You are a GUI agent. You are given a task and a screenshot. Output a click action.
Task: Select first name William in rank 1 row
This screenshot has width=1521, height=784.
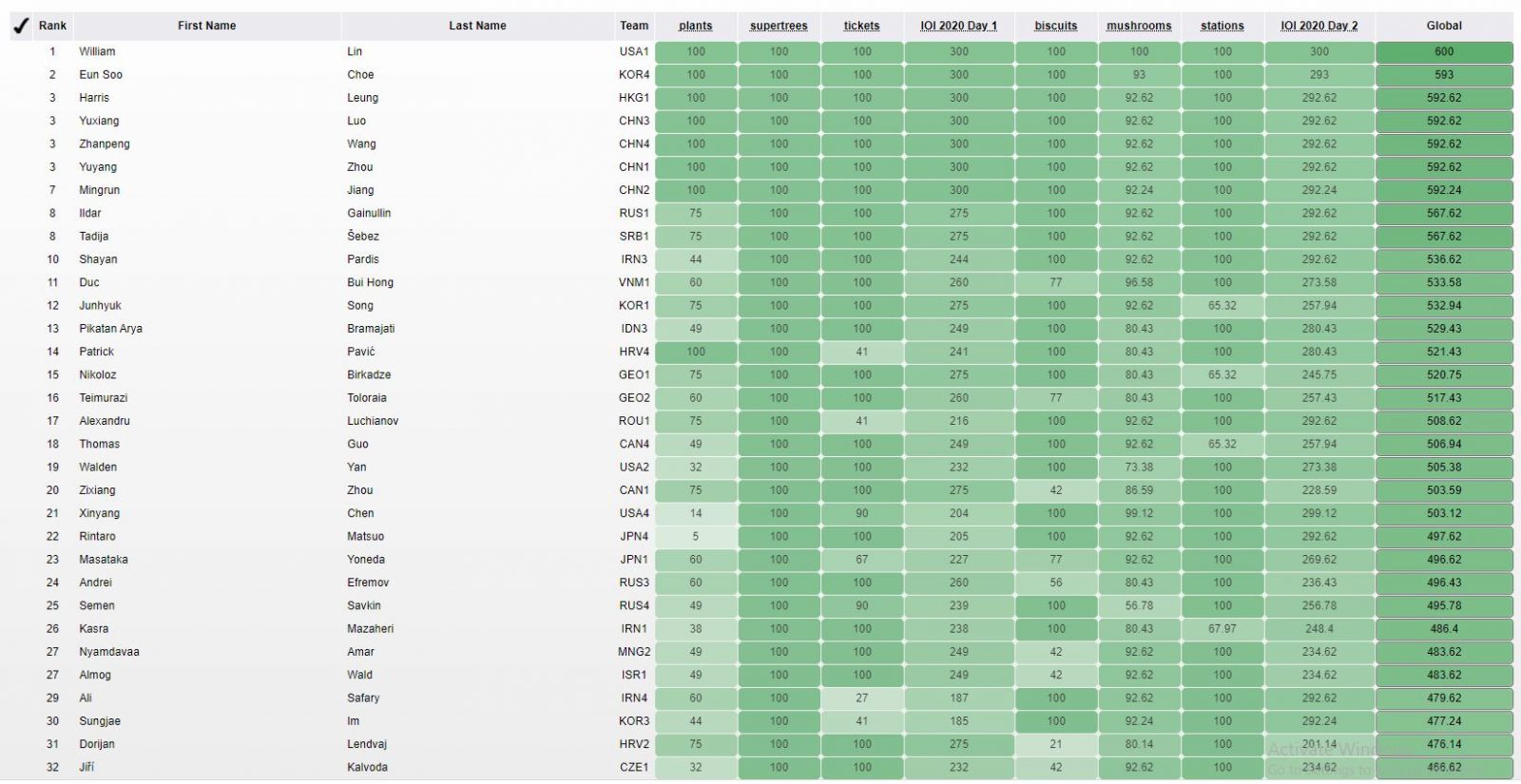(97, 52)
